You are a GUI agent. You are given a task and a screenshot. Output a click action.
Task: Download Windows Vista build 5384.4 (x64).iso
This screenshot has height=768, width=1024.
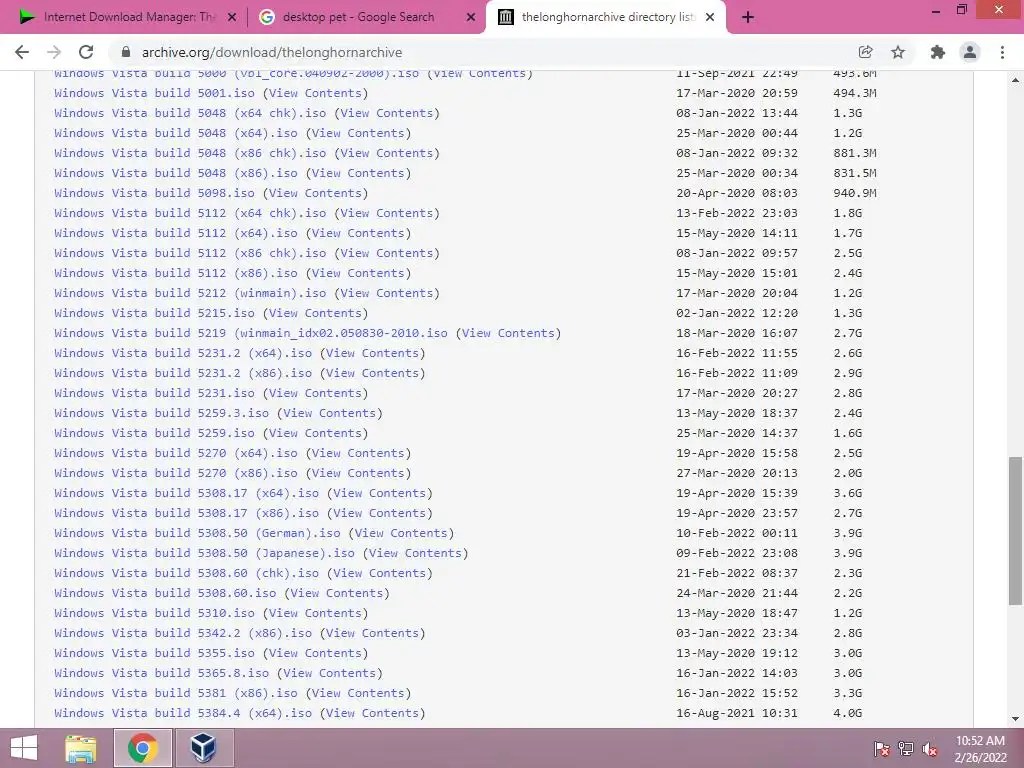tap(183, 713)
